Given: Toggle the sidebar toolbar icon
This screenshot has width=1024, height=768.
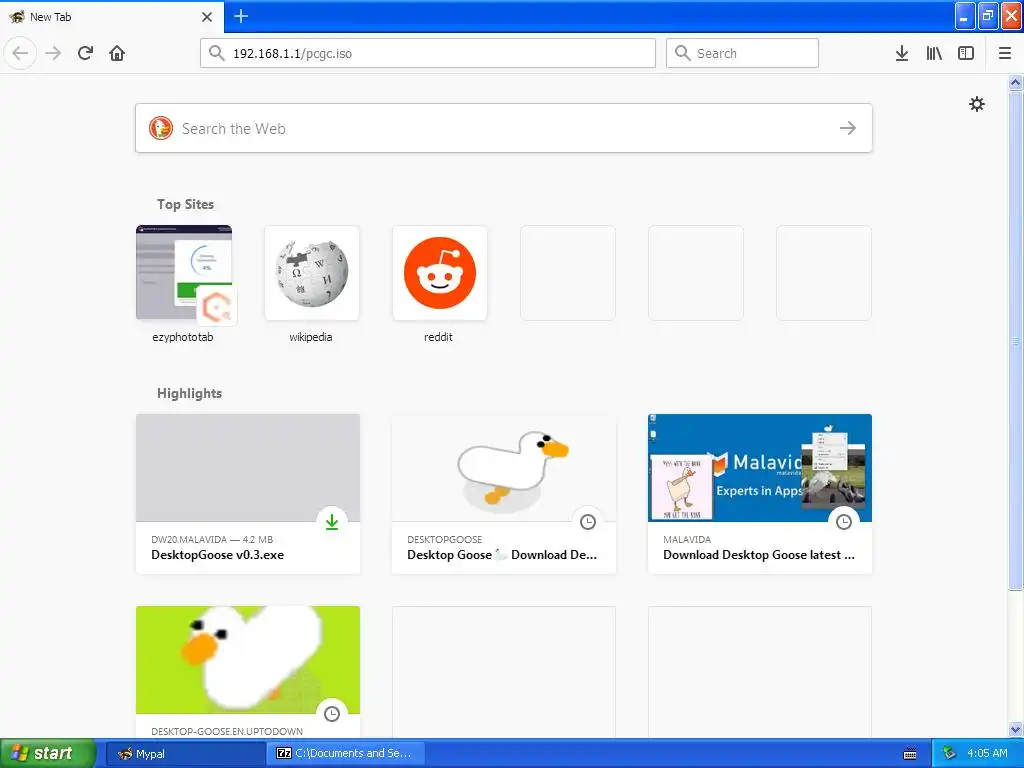Looking at the screenshot, I should 966,53.
